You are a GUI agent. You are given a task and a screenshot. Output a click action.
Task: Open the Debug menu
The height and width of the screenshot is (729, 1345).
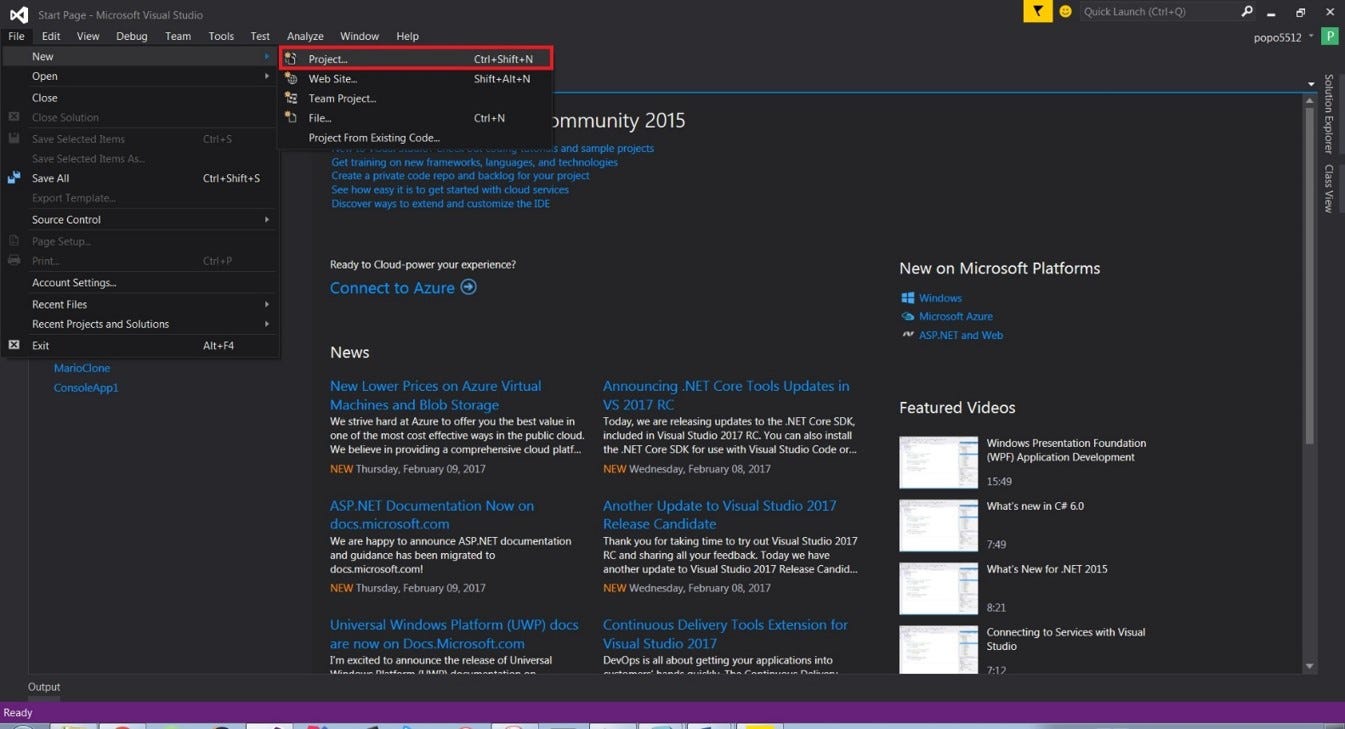(132, 36)
